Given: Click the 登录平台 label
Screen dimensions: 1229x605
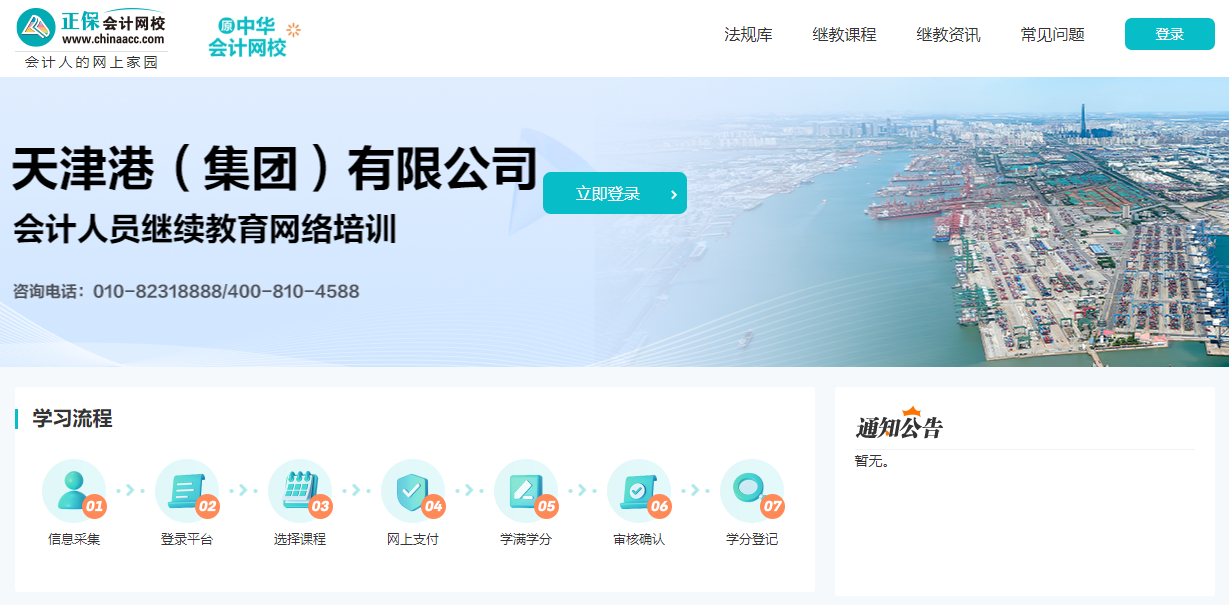Looking at the screenshot, I should [187, 539].
